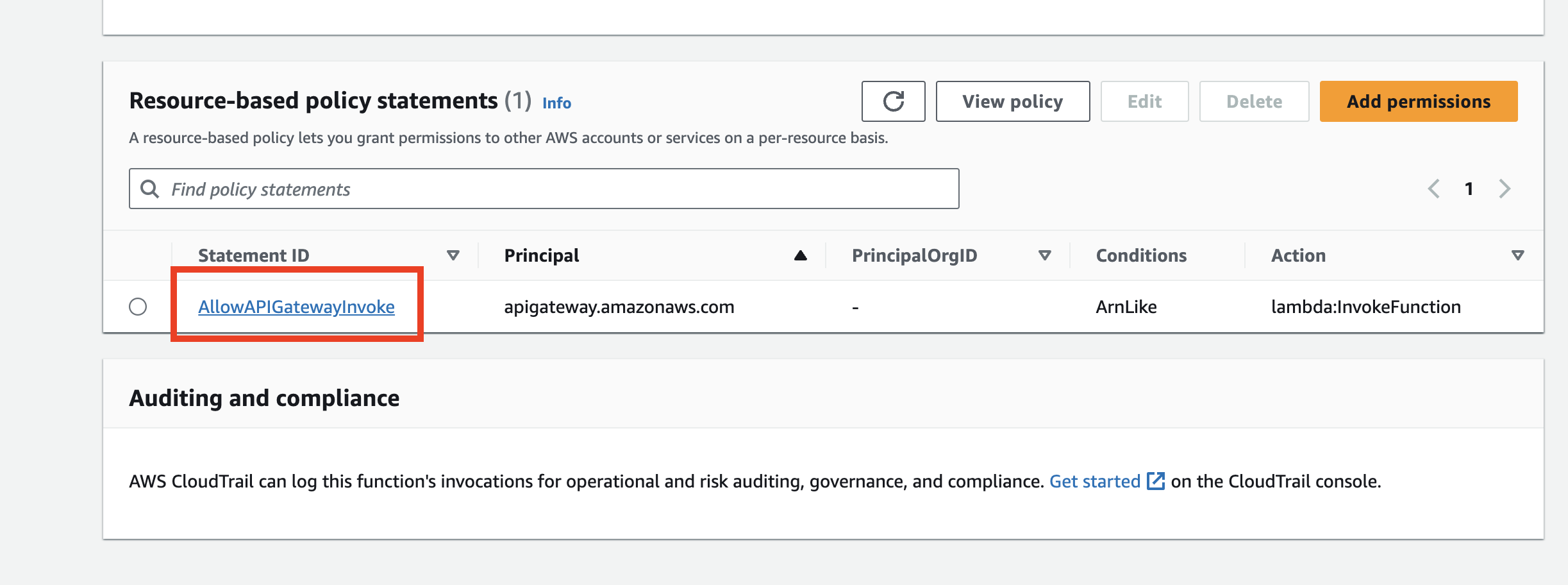
Task: Open the AllowAPIGatewayInvoke statement details
Action: coord(297,307)
